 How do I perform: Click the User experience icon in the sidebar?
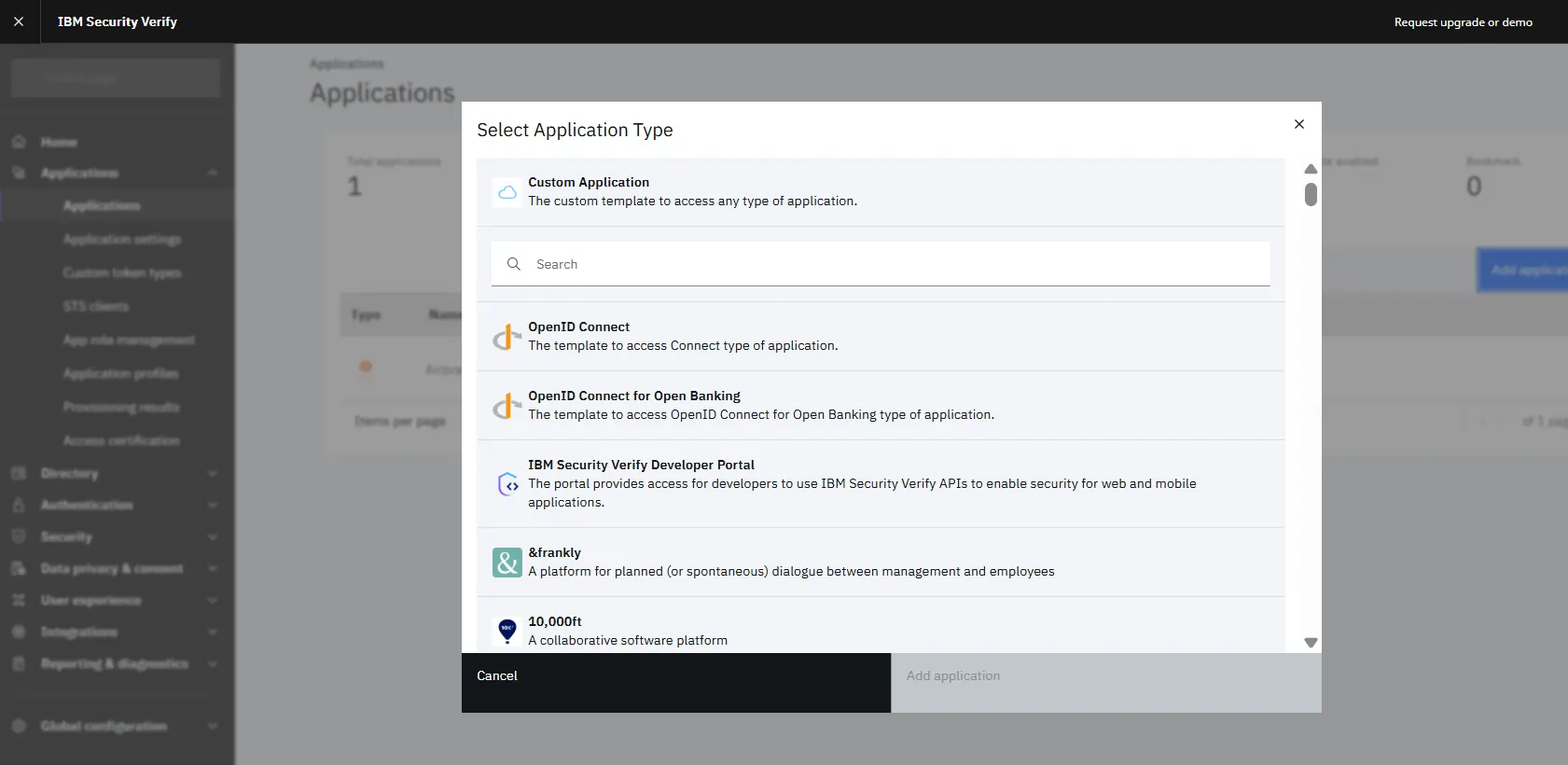[19, 600]
